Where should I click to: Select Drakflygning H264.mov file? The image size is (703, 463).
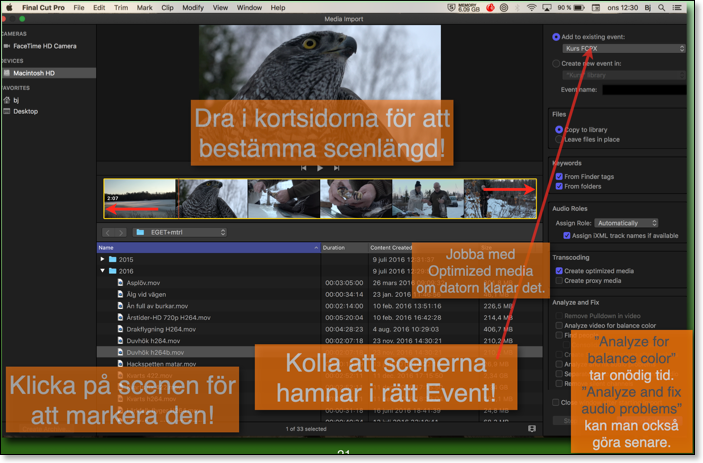pos(161,329)
